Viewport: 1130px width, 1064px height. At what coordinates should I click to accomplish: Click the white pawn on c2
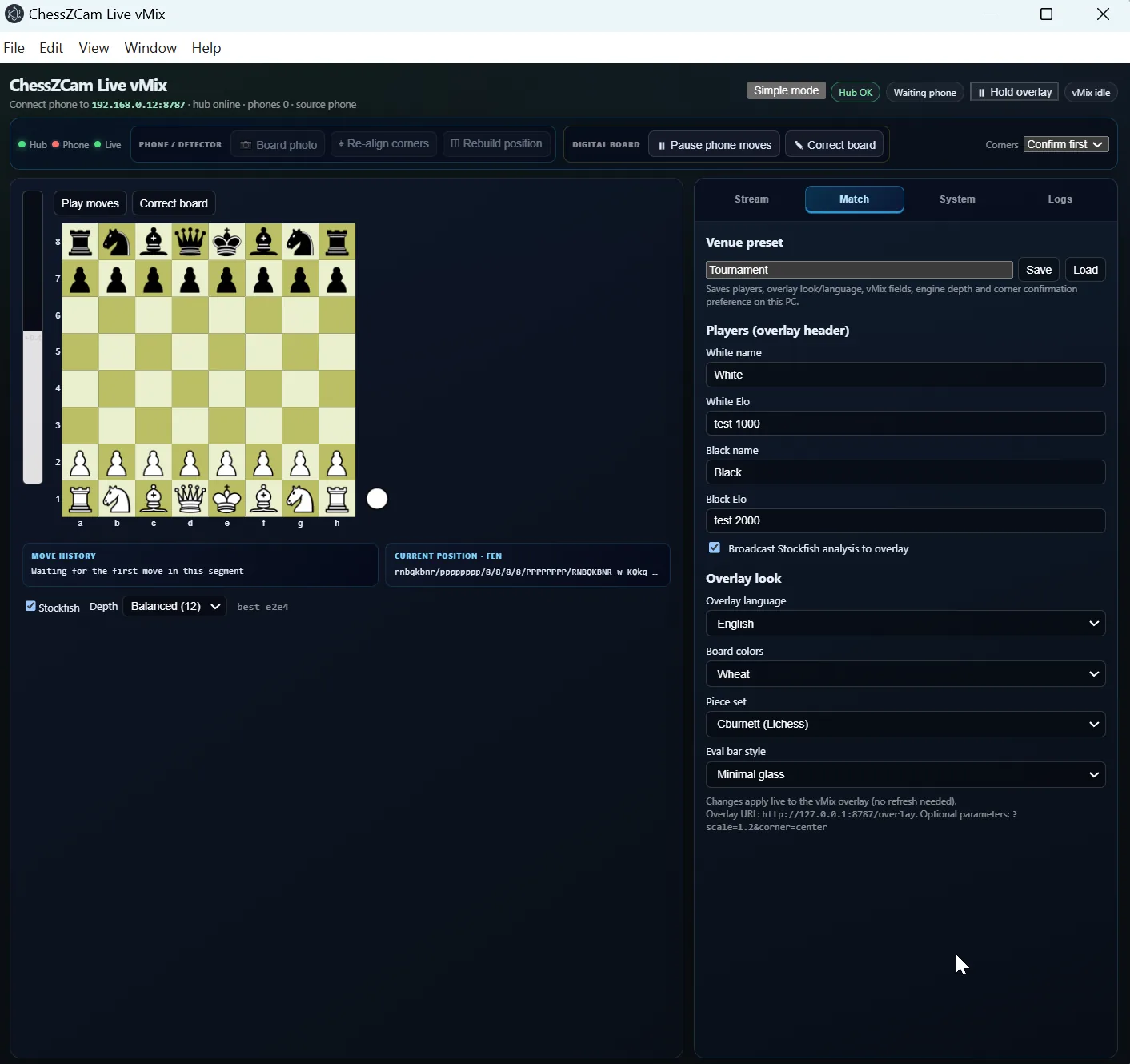tap(154, 462)
